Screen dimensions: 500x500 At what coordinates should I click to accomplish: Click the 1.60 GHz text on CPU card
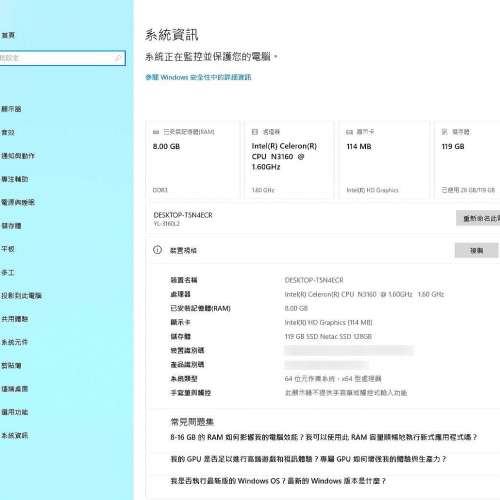263,190
